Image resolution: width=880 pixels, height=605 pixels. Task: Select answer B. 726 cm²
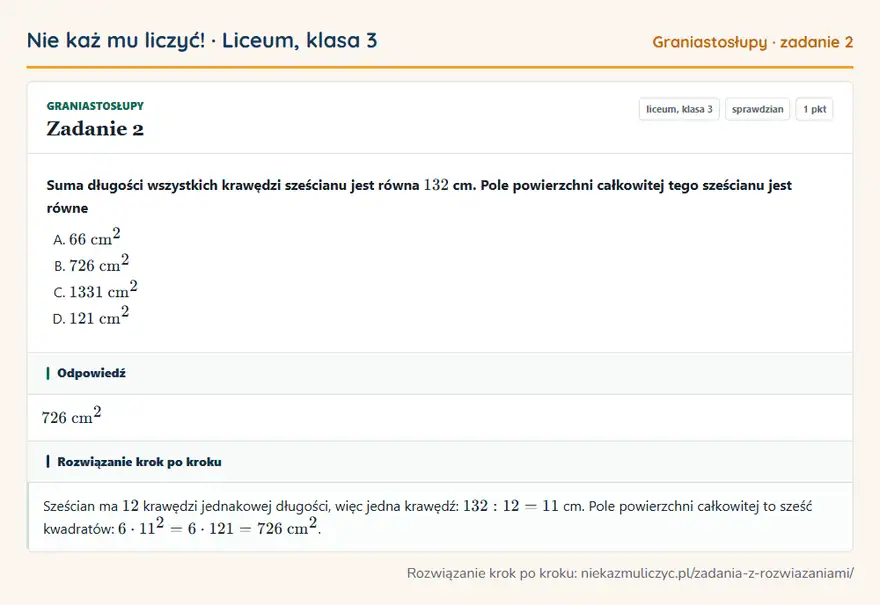point(91,263)
